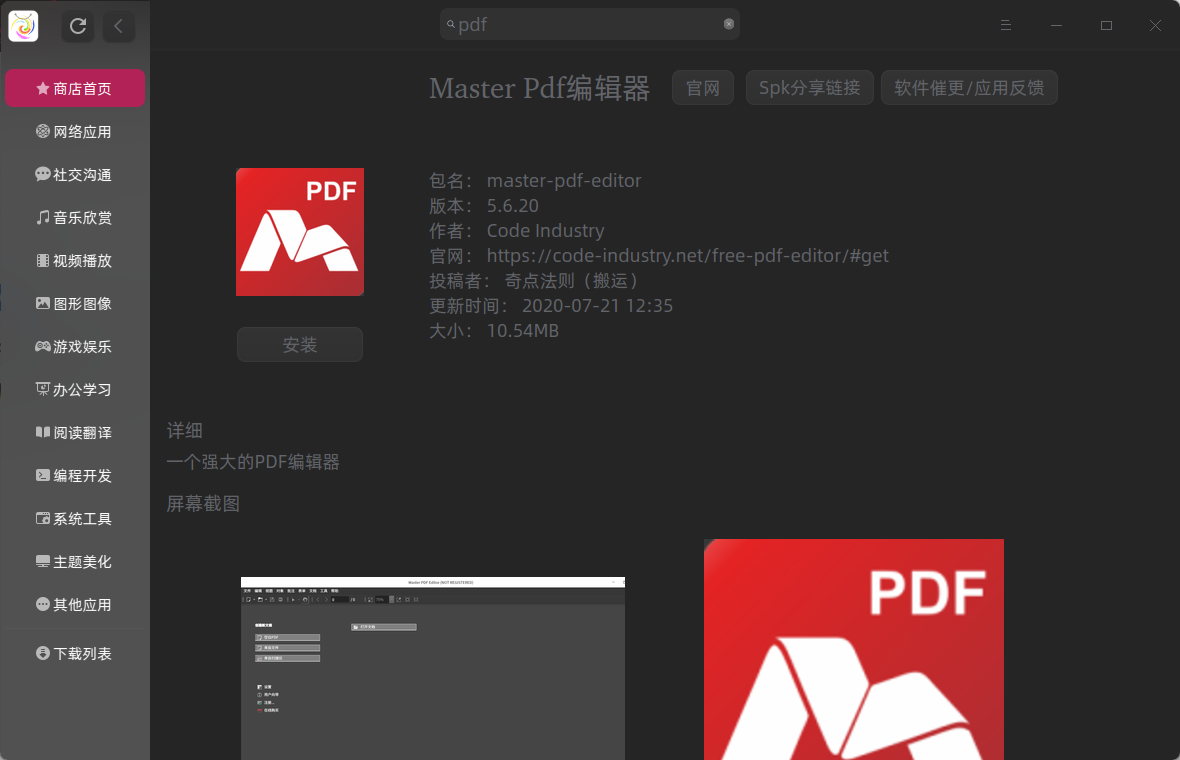Clear the pdf search with X icon
Viewport: 1180px width, 760px height.
(x=729, y=24)
